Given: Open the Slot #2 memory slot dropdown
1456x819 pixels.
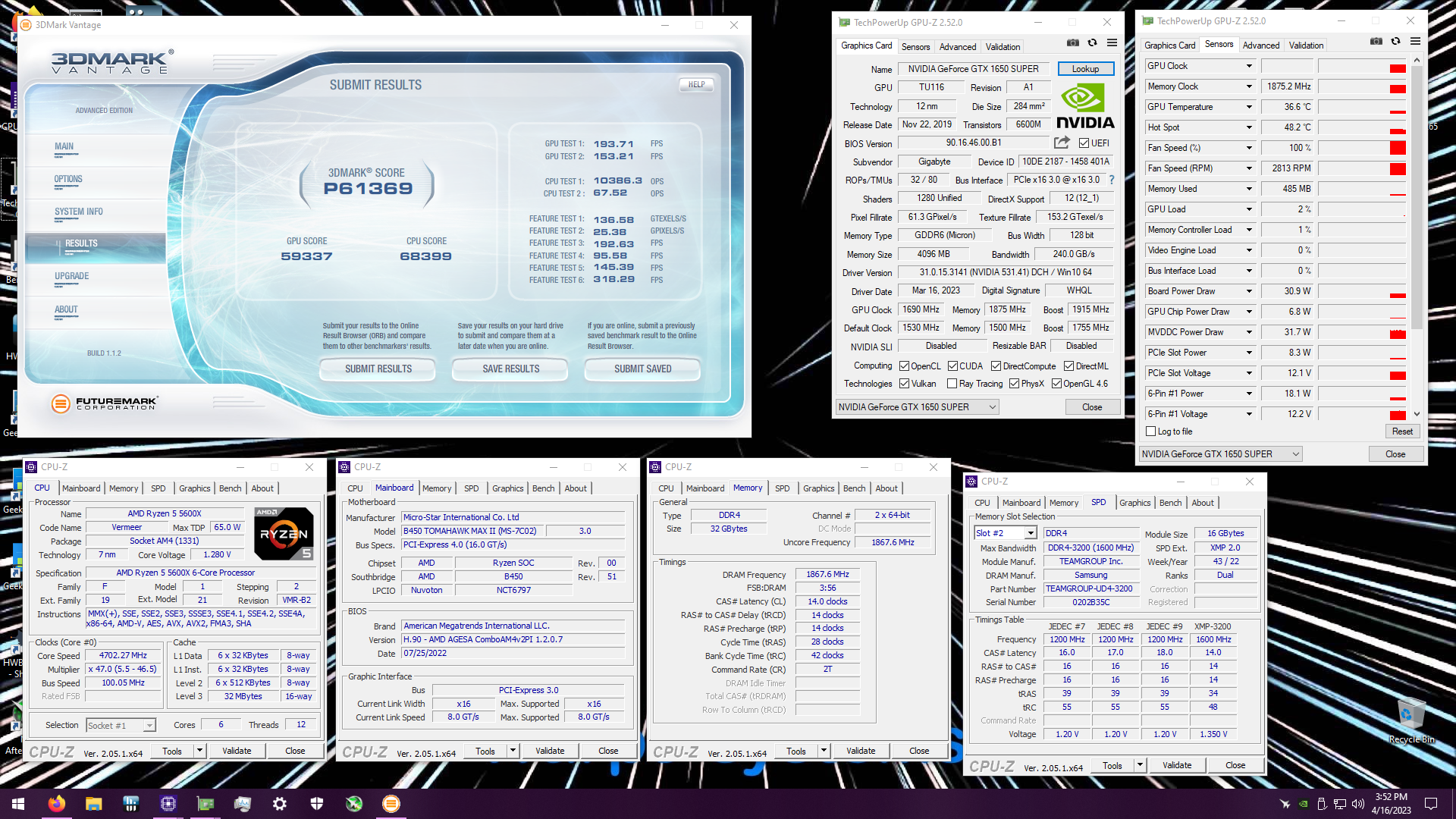Looking at the screenshot, I should coord(1030,533).
